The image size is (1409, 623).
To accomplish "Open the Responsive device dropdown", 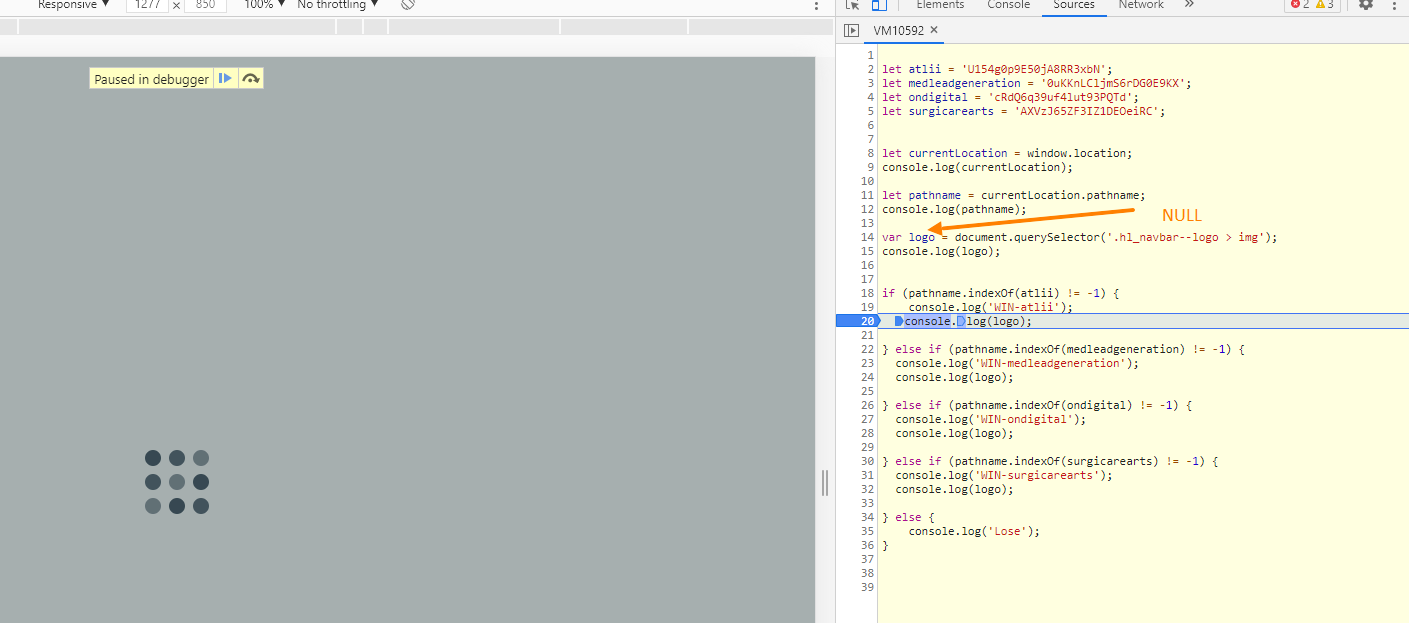I will [73, 5].
